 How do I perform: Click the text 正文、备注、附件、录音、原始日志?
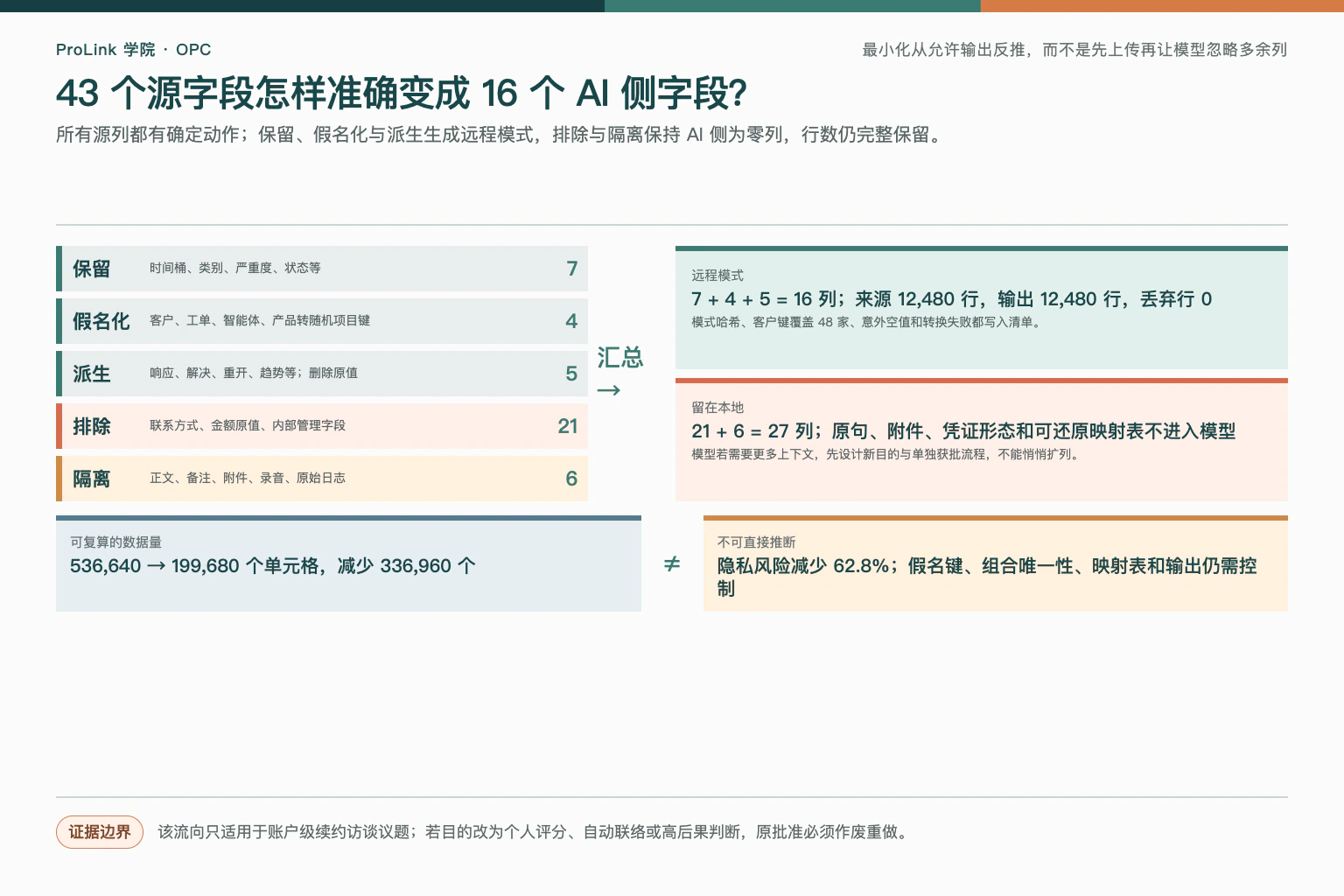[x=248, y=478]
